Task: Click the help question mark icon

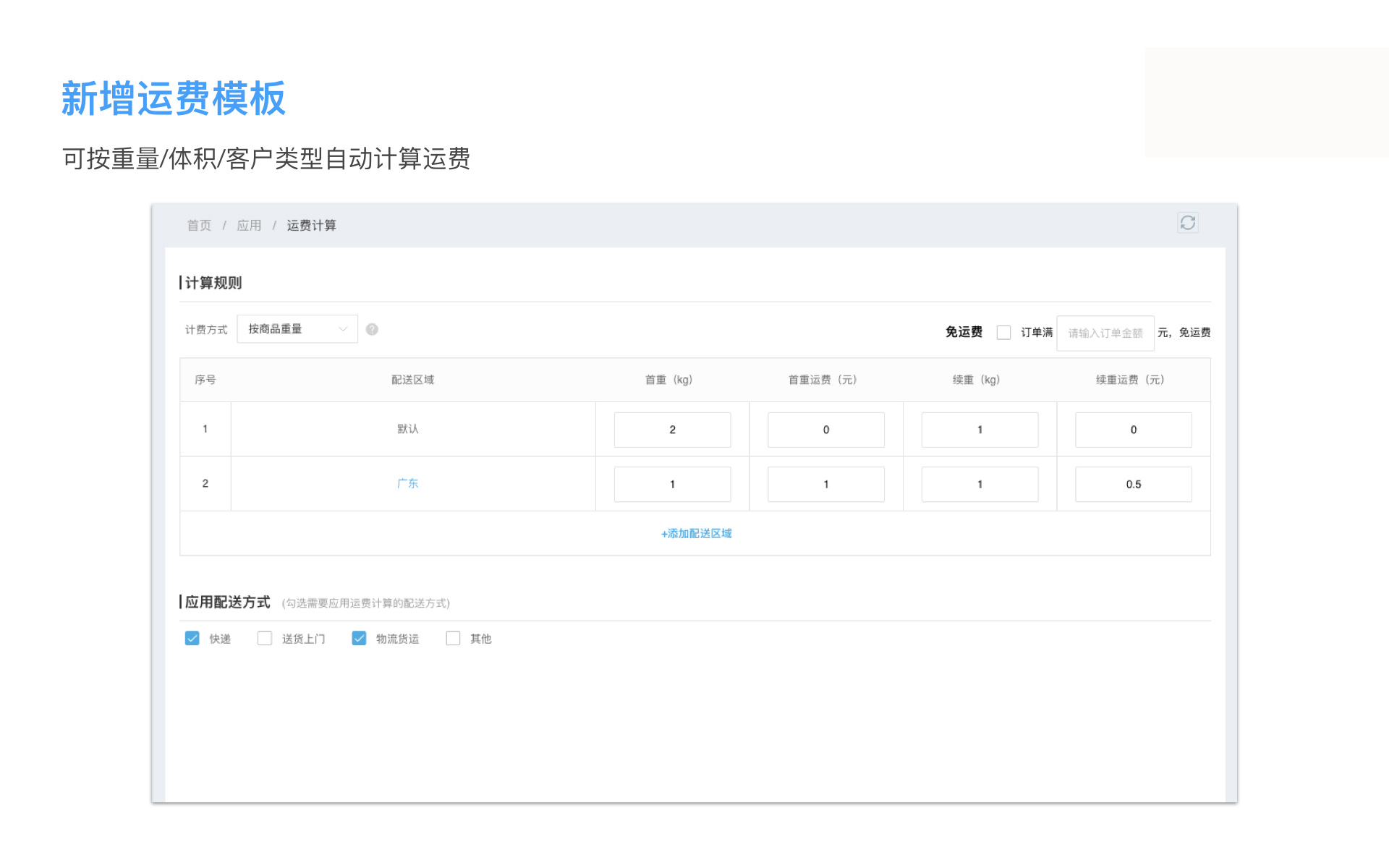Action: tap(372, 330)
